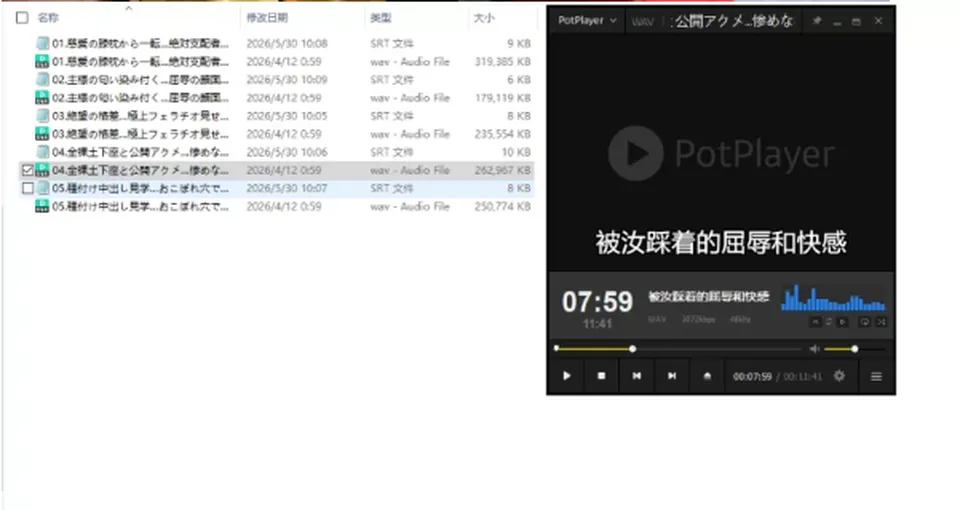This screenshot has height=510, width=960.
Task: Sort files by the 名称 column header
Action: click(48, 18)
